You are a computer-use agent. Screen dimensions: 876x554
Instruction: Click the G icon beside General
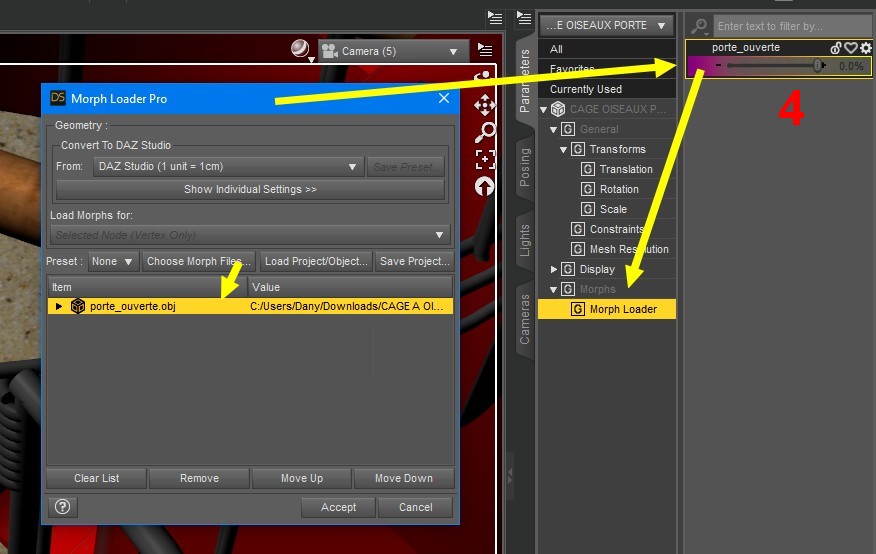[568, 129]
